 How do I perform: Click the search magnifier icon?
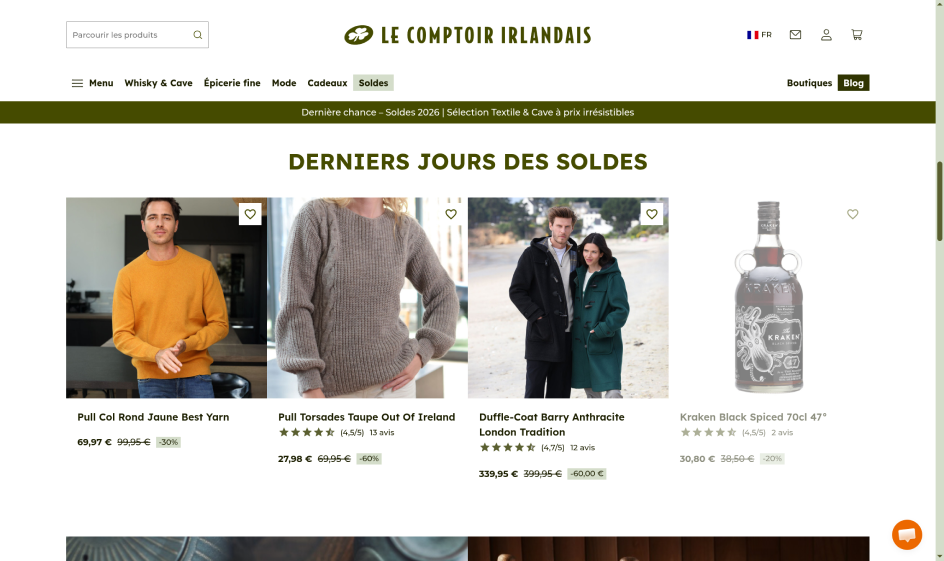click(x=197, y=35)
